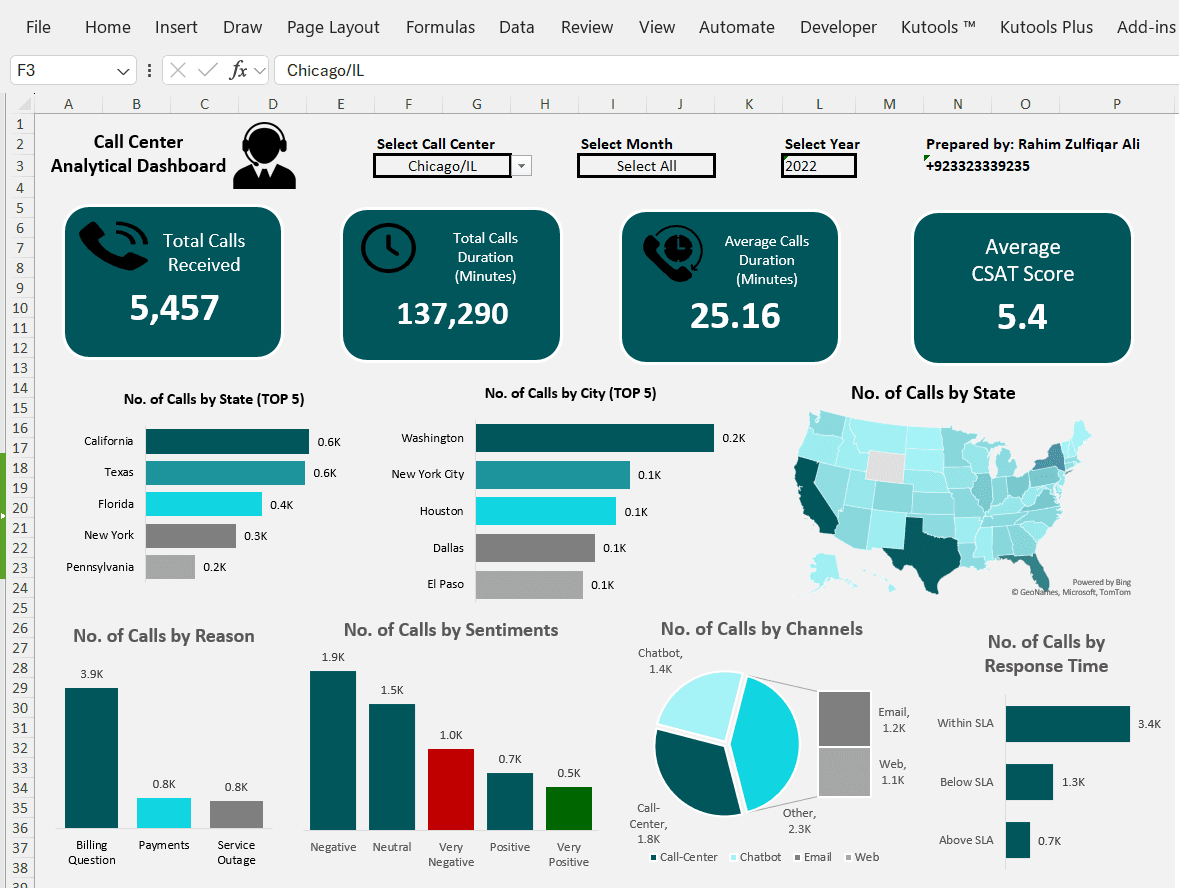1179x888 pixels.
Task: Click the Houston bar in city chart
Action: pos(546,511)
